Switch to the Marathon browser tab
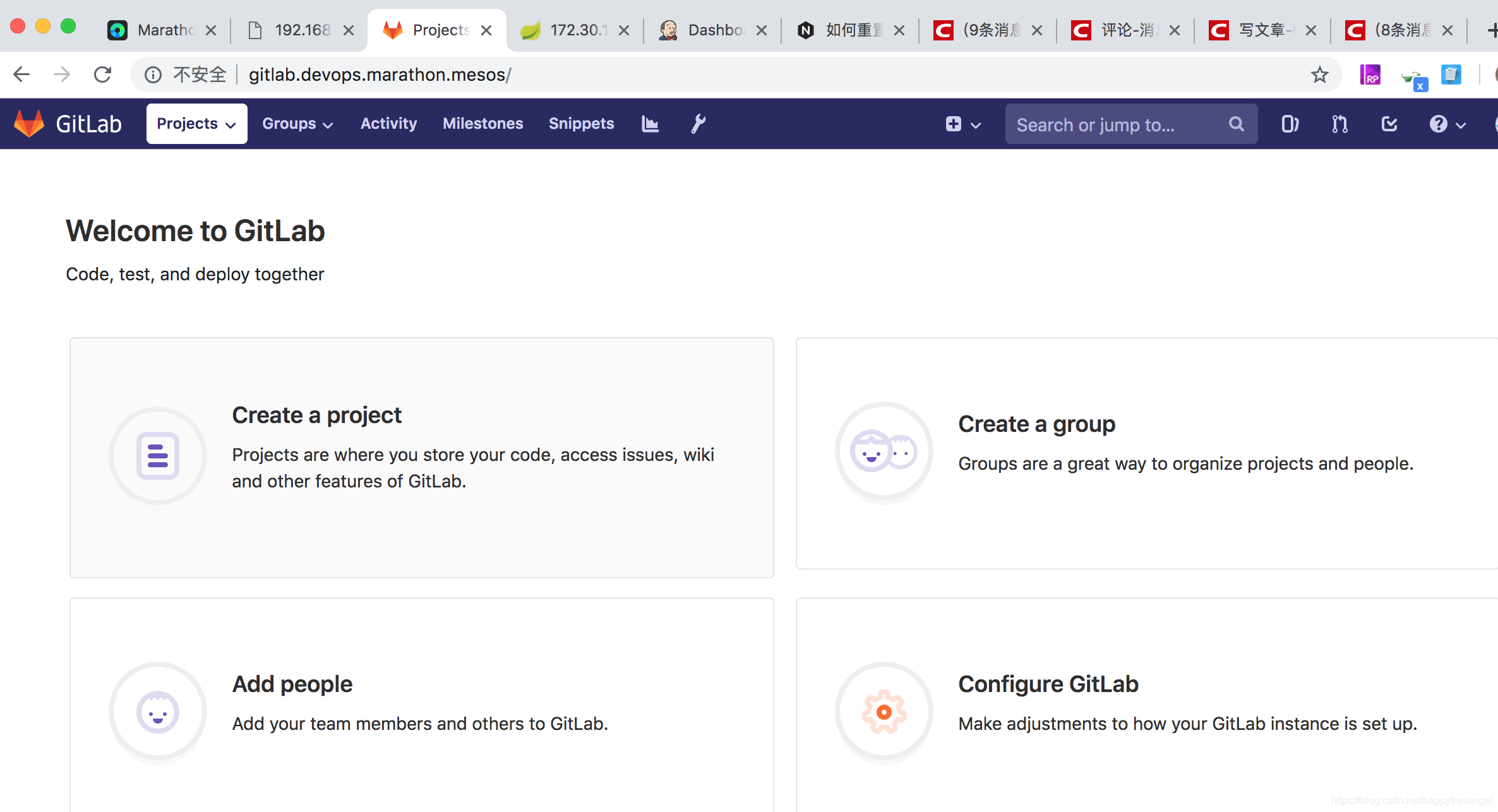This screenshot has width=1498, height=812. pos(161,30)
